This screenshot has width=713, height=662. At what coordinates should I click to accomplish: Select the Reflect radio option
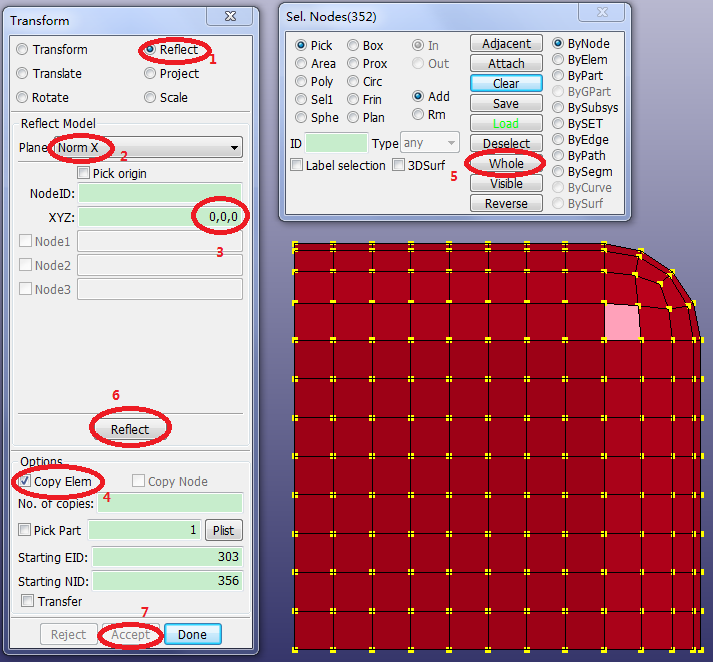(150, 49)
